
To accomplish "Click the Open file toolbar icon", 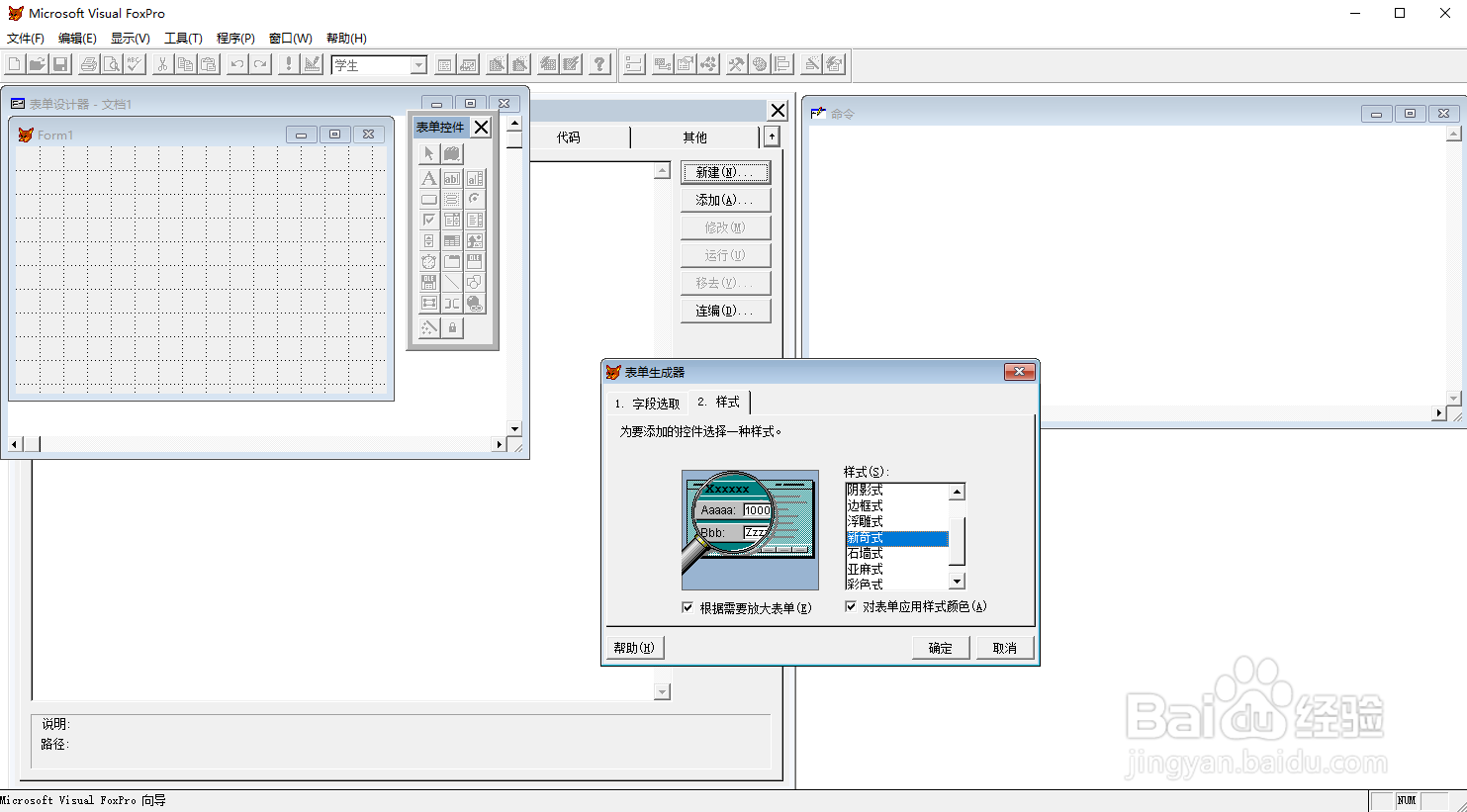I will point(37,64).
